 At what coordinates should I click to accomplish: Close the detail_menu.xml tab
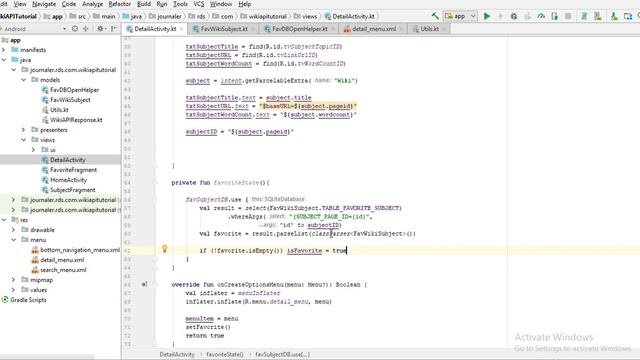[x=401, y=29]
